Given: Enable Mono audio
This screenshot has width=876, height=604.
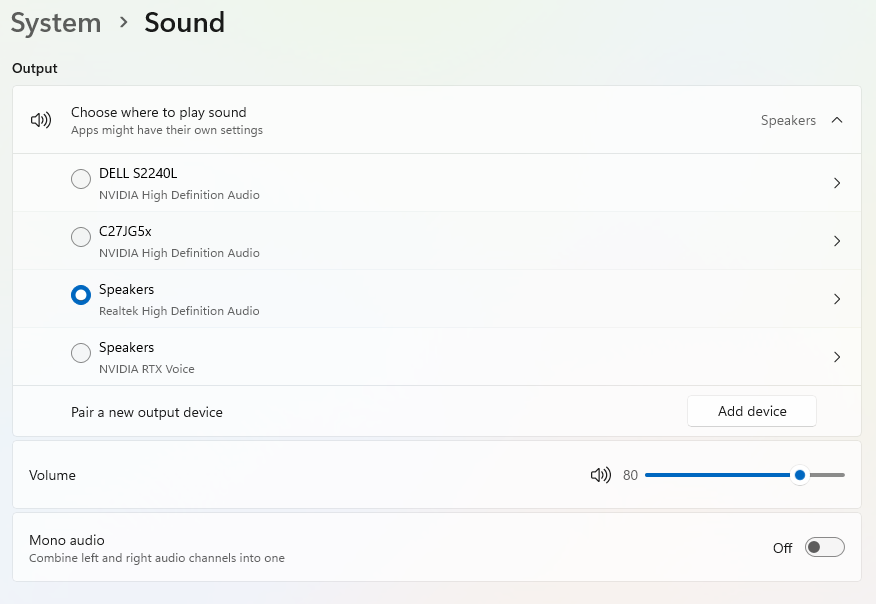Looking at the screenshot, I should point(824,547).
